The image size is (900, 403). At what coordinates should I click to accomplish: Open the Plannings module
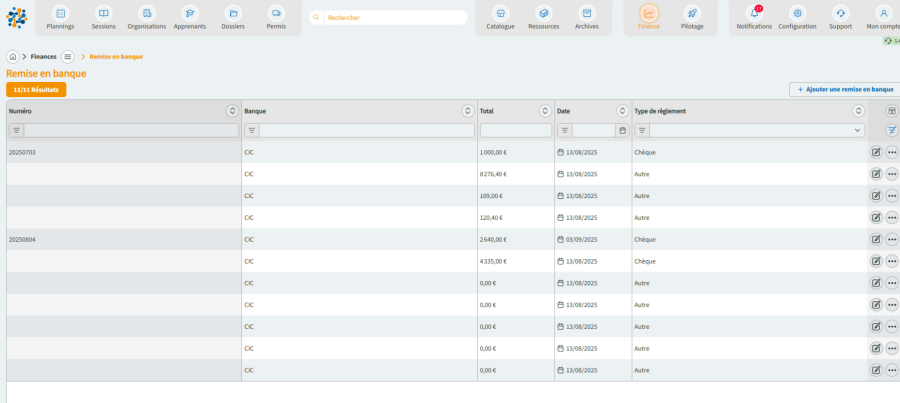tap(60, 18)
